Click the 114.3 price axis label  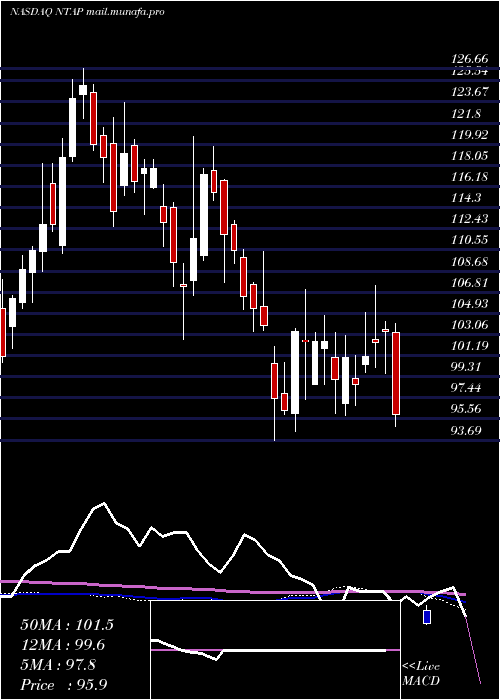pos(466,198)
